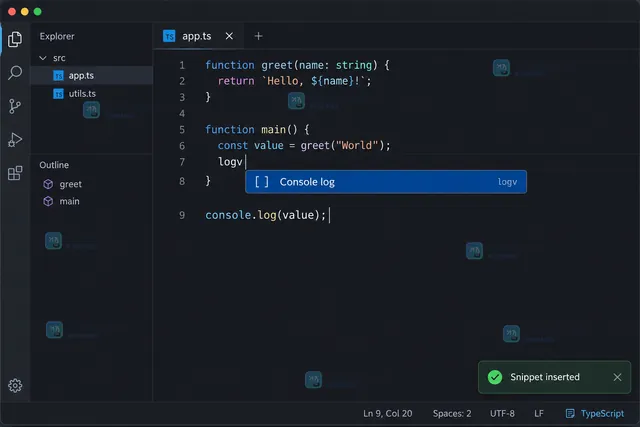Click the Snippet inserted notification text

click(545, 377)
